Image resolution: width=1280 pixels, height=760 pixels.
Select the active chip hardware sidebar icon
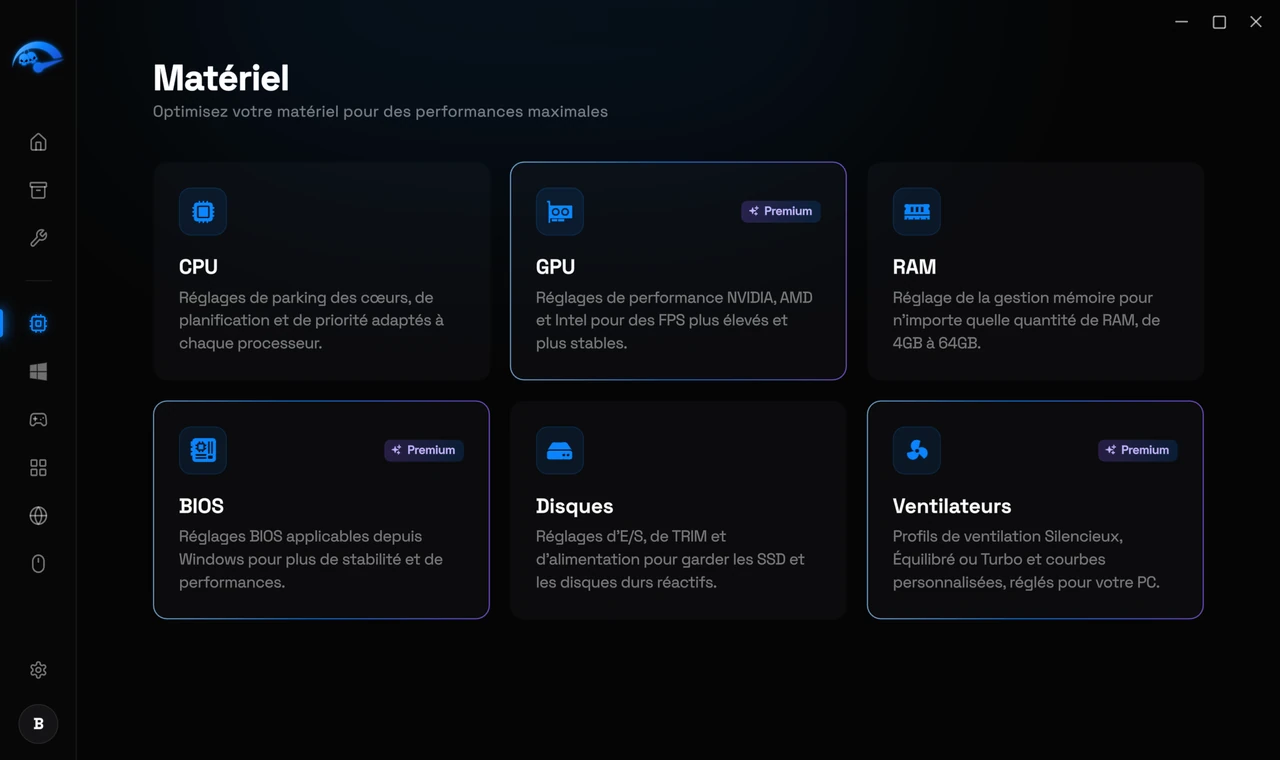38,324
